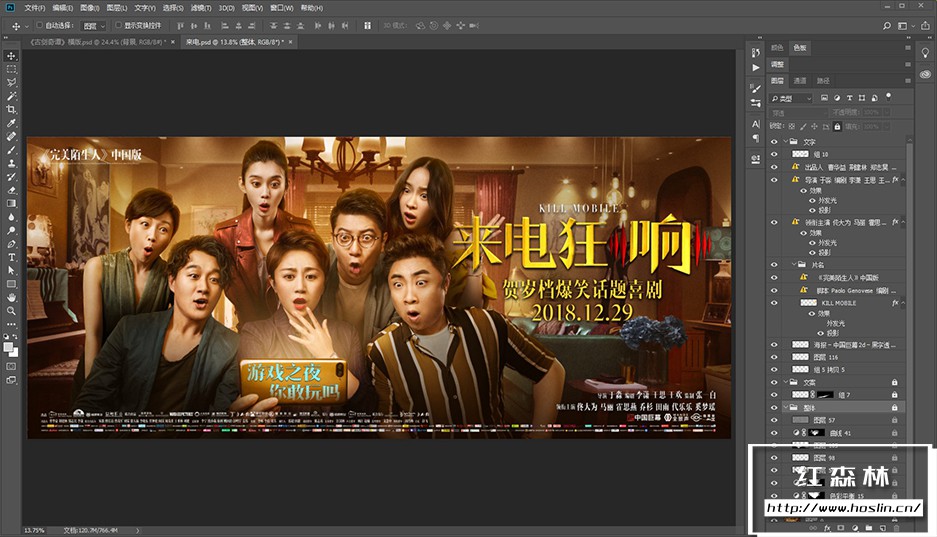Open the Paragraph panel icon

tap(755, 139)
